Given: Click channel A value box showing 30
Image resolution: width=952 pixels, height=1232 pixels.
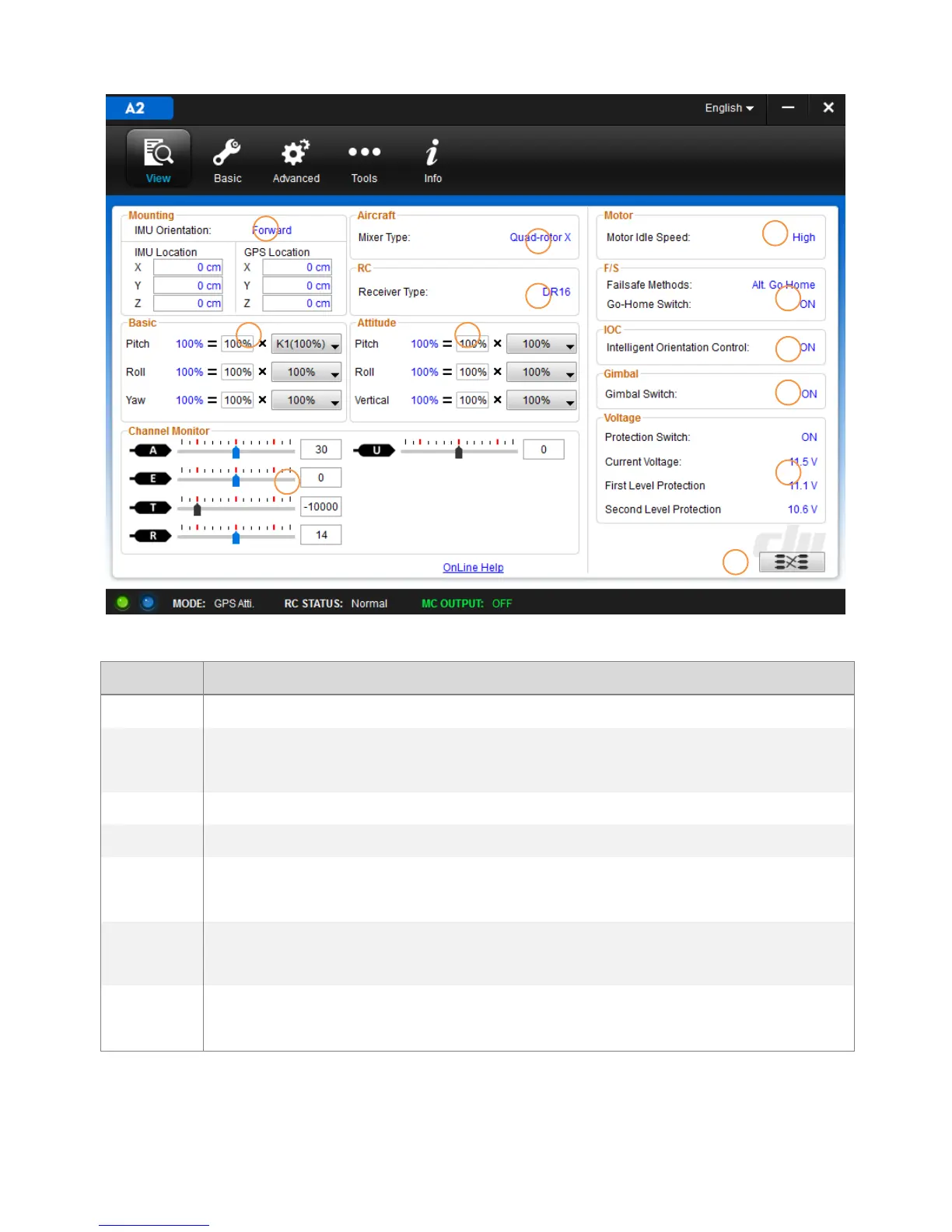Looking at the screenshot, I should tap(321, 450).
